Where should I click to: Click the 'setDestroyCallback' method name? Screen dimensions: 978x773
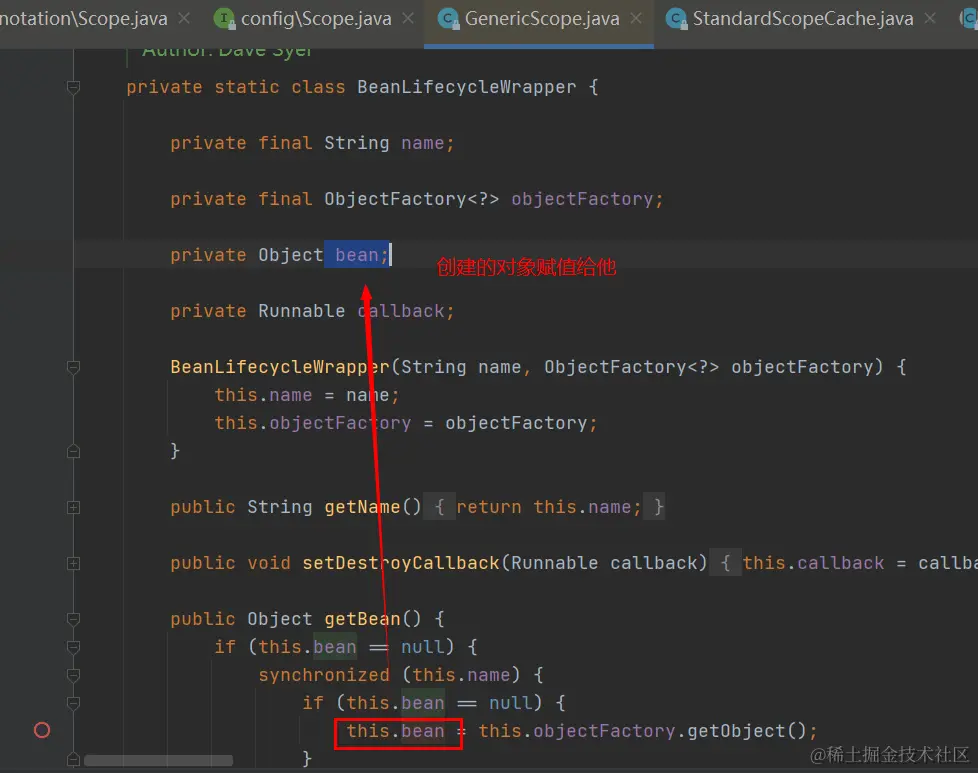(400, 563)
